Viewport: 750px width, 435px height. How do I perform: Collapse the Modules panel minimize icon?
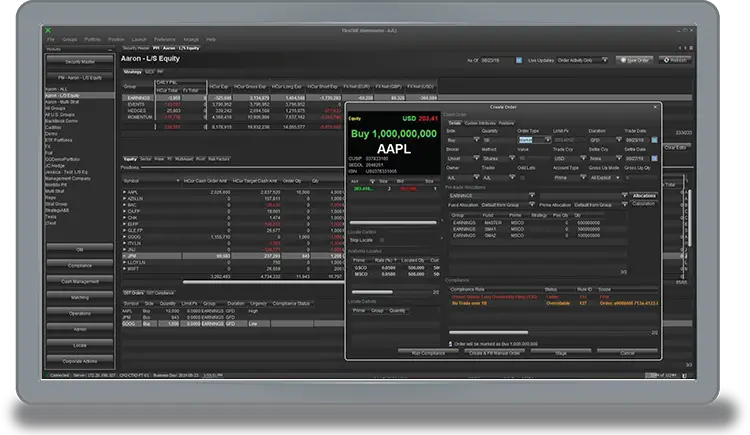[110, 49]
